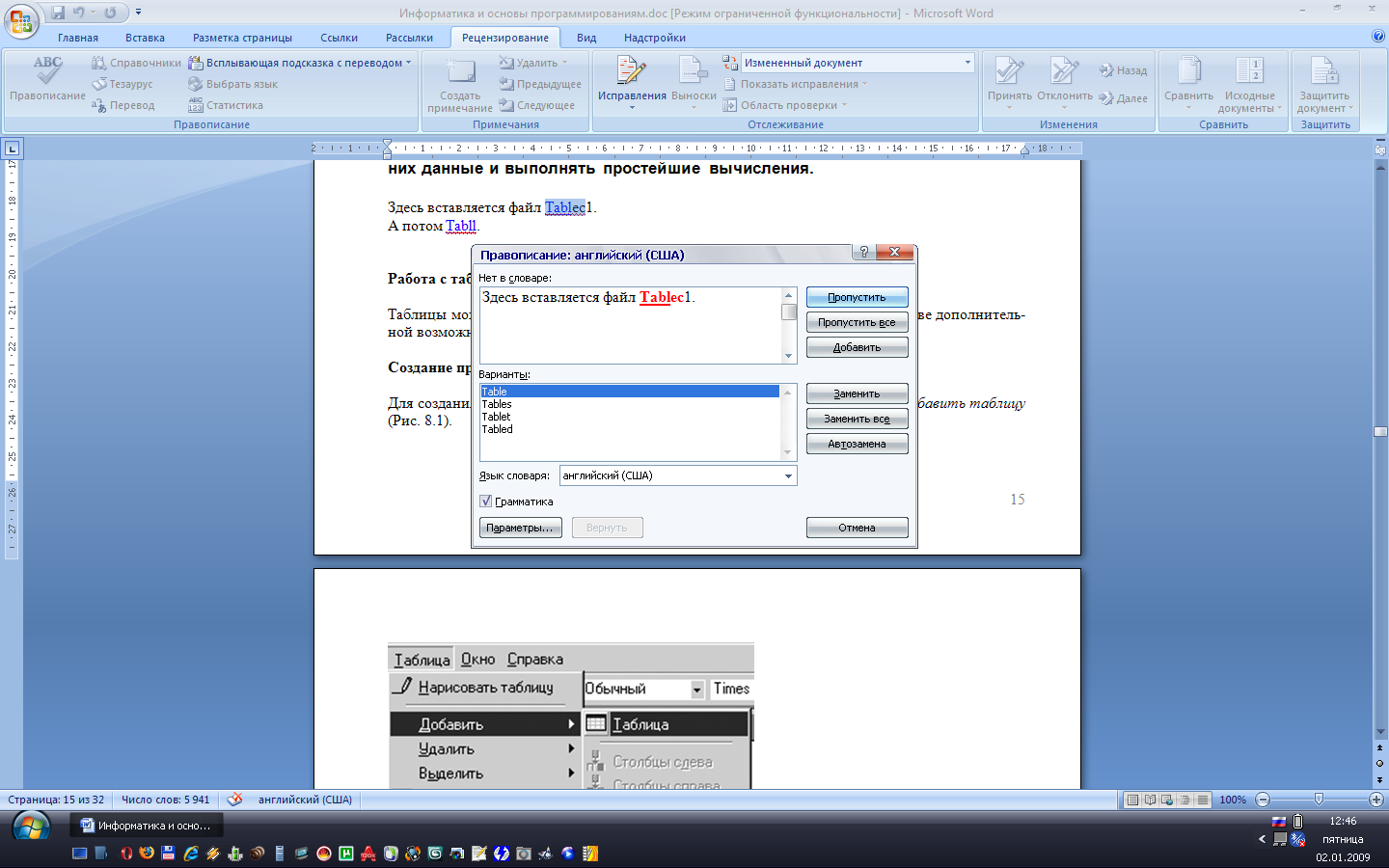
Task: Open the quick access toolbar customize arrow
Action: tap(138, 13)
